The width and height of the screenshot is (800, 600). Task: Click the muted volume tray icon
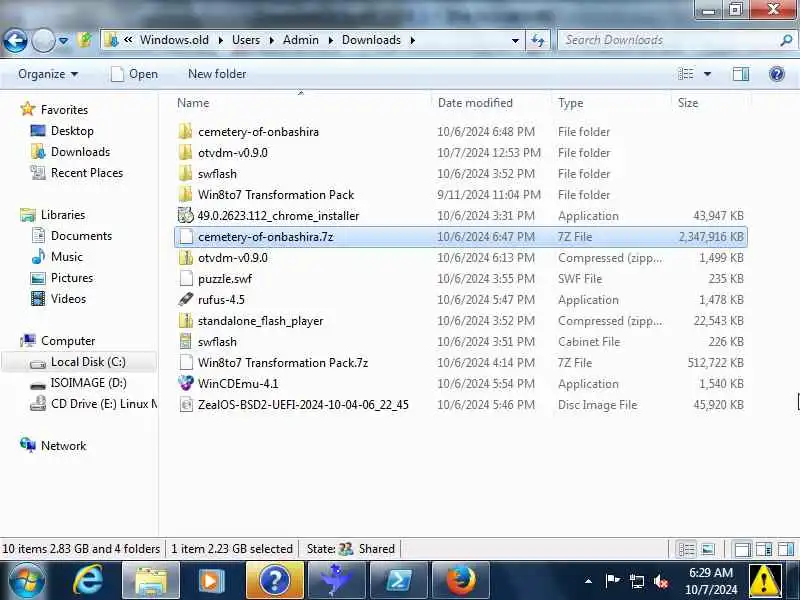[661, 581]
